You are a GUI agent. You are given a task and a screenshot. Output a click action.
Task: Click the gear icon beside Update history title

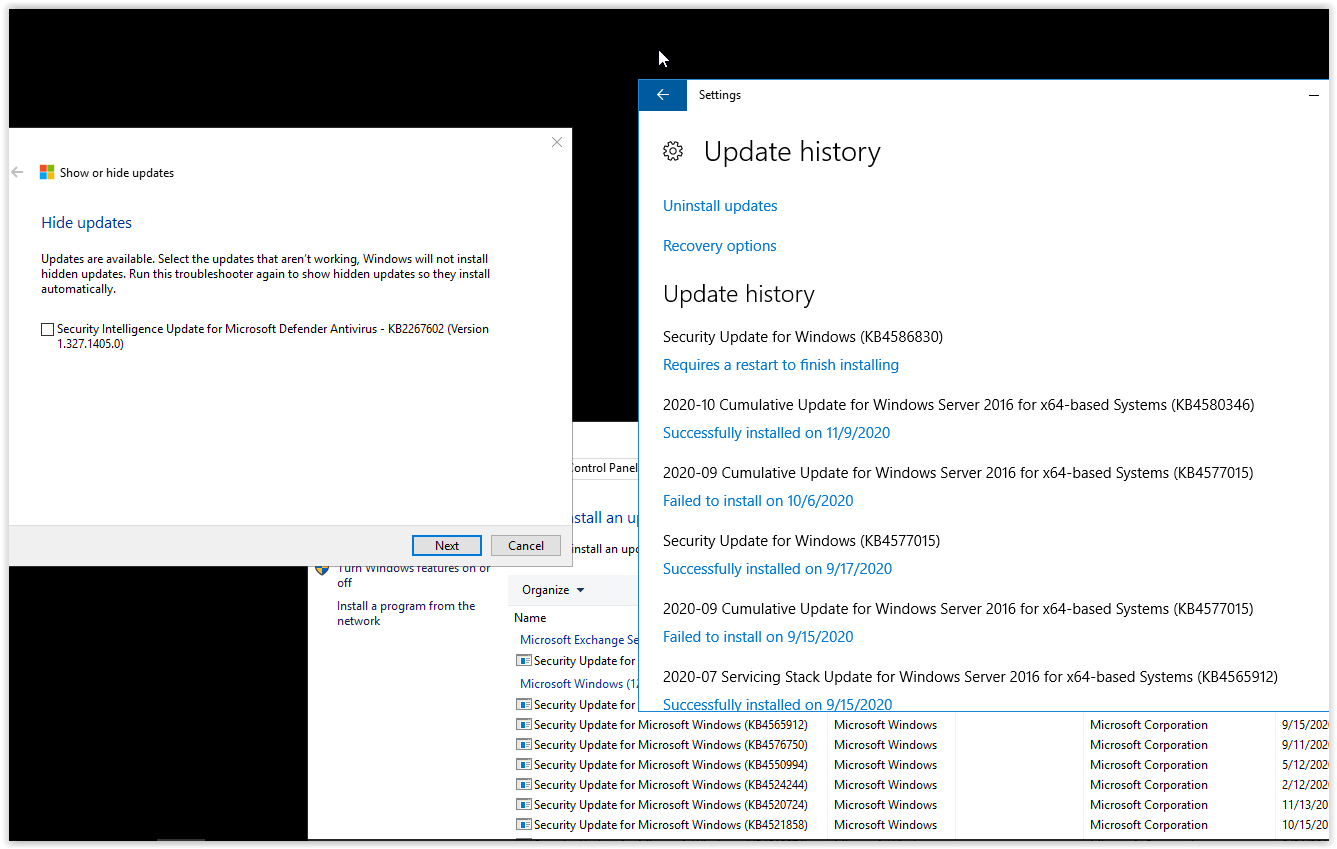(x=673, y=151)
